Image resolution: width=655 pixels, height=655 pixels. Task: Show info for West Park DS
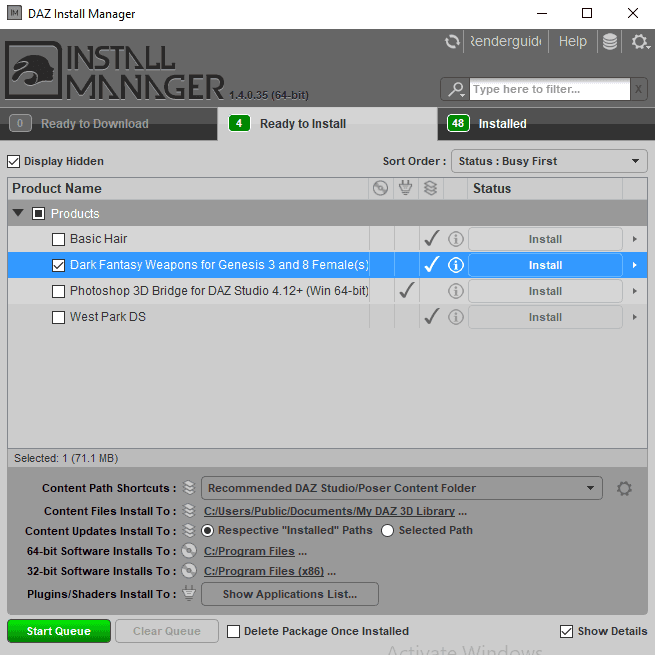point(456,317)
